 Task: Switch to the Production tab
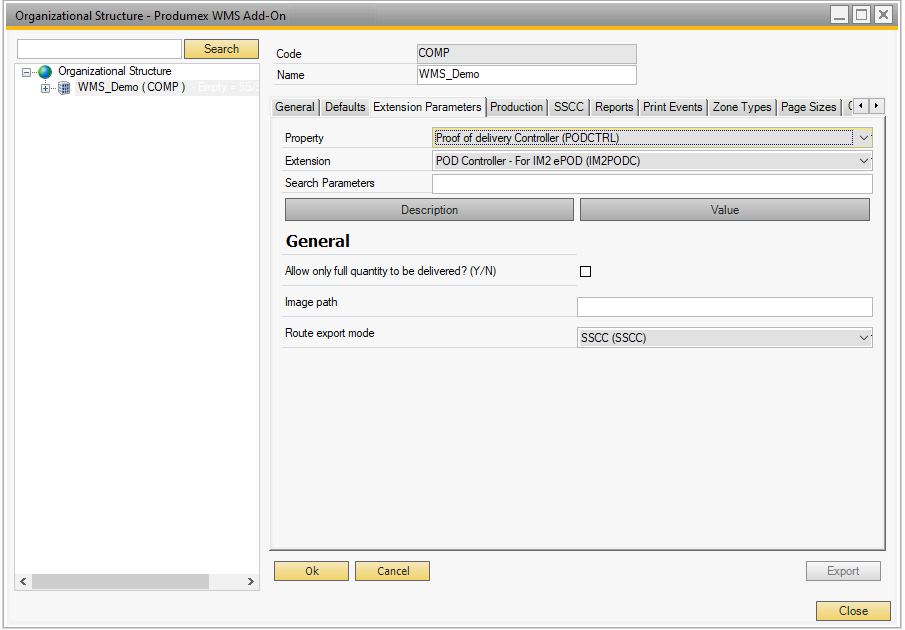pos(516,106)
